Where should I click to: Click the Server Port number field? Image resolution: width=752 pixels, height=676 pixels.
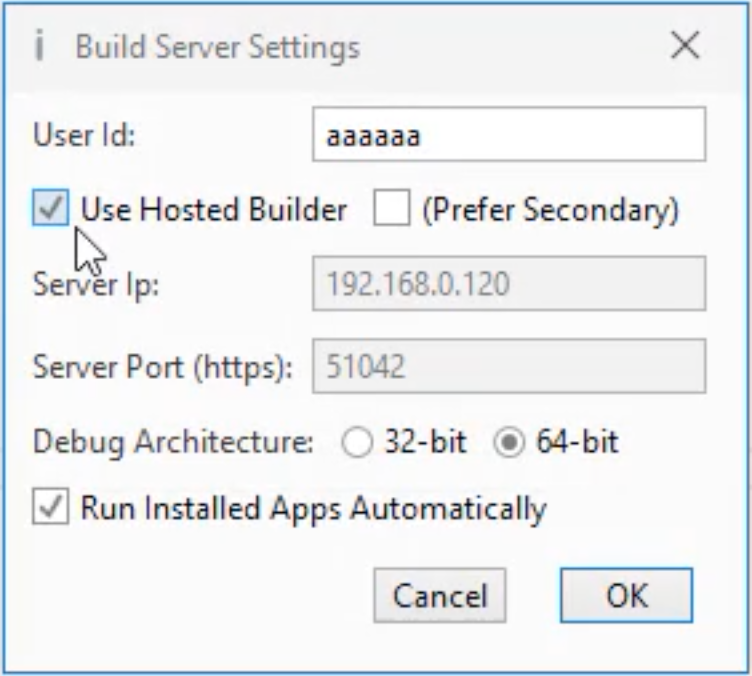pos(509,366)
